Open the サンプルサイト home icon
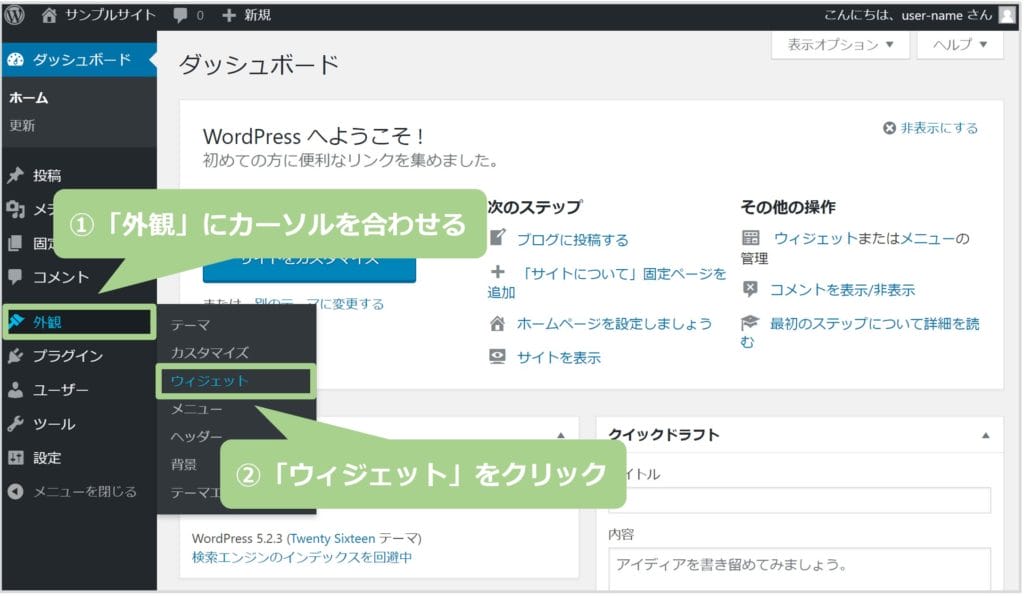The height and width of the screenshot is (596, 1024). click(x=49, y=15)
